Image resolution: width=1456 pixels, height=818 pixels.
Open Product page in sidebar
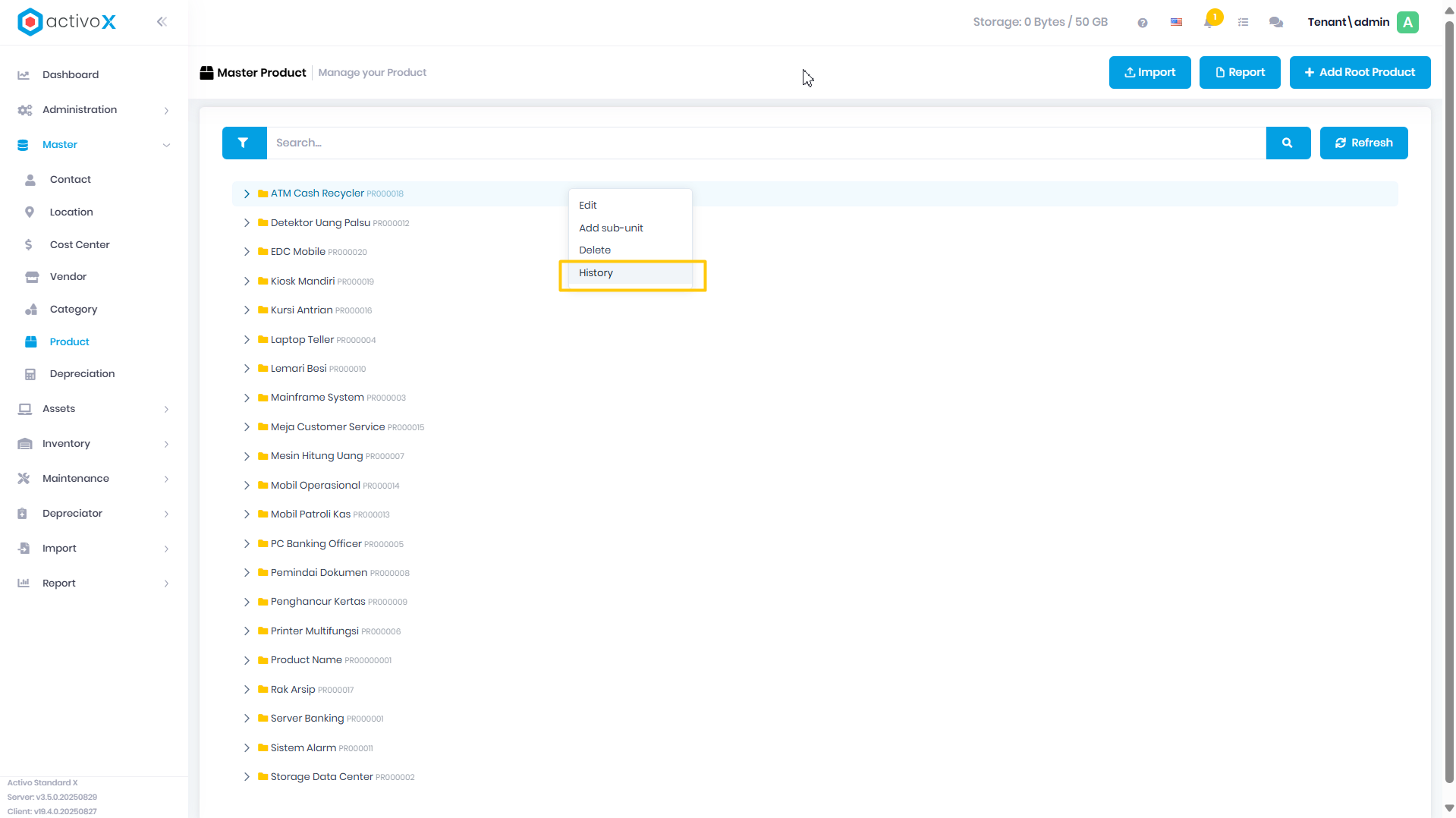coord(70,342)
